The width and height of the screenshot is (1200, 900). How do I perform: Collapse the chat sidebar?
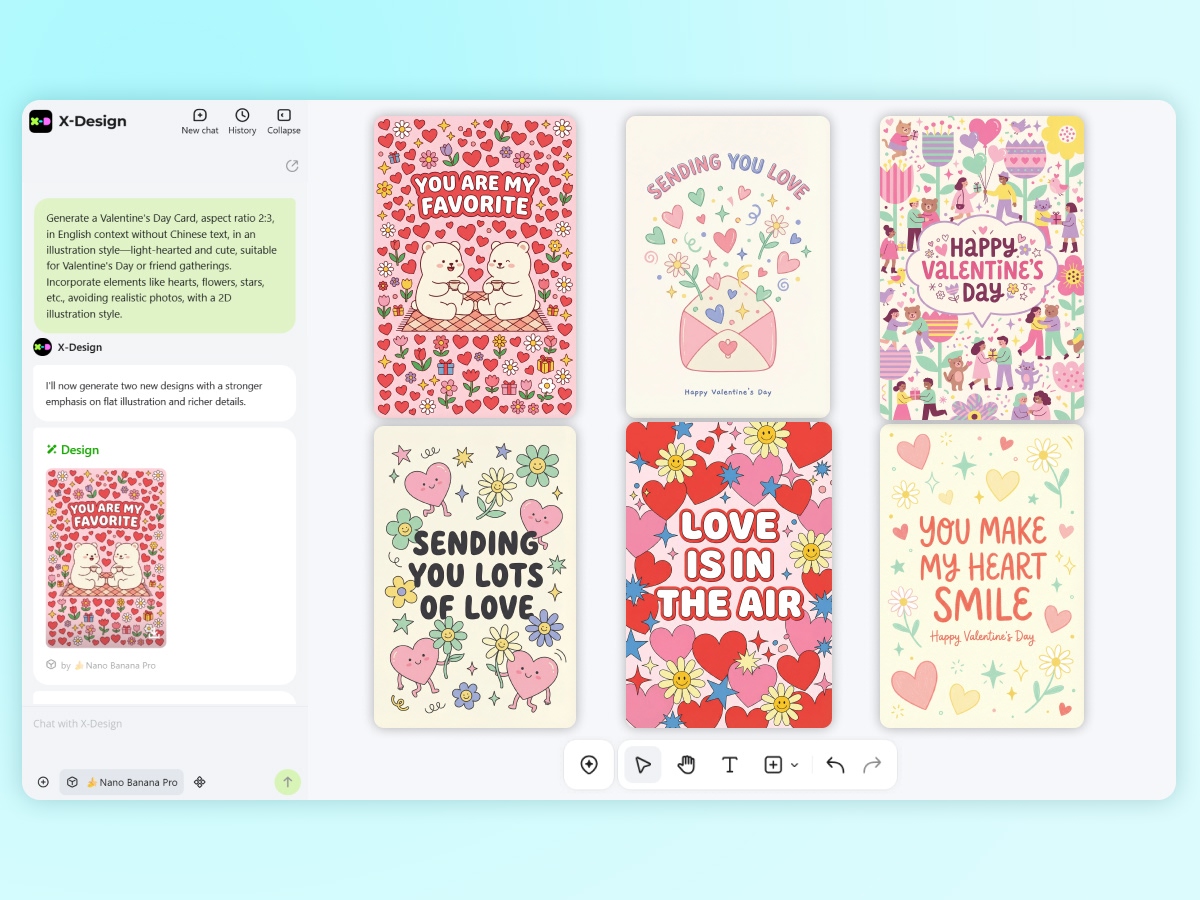click(283, 120)
